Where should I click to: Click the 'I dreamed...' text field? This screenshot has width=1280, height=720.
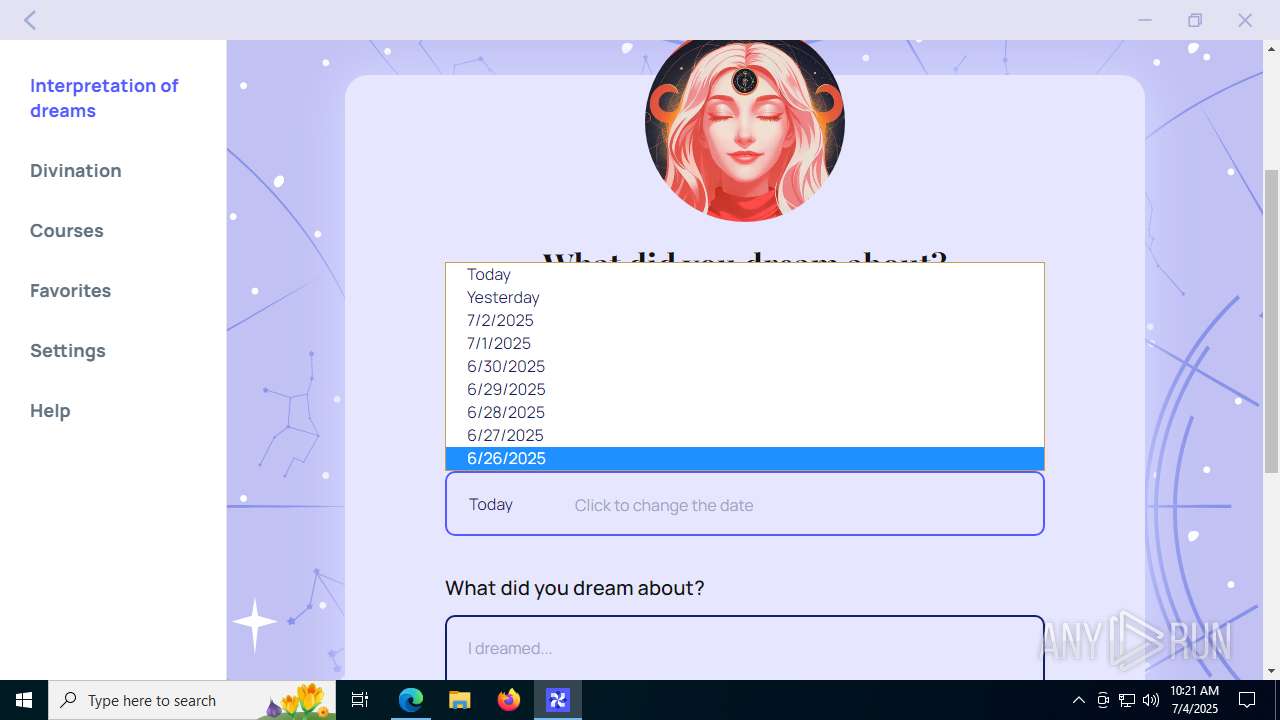pyautogui.click(x=745, y=648)
